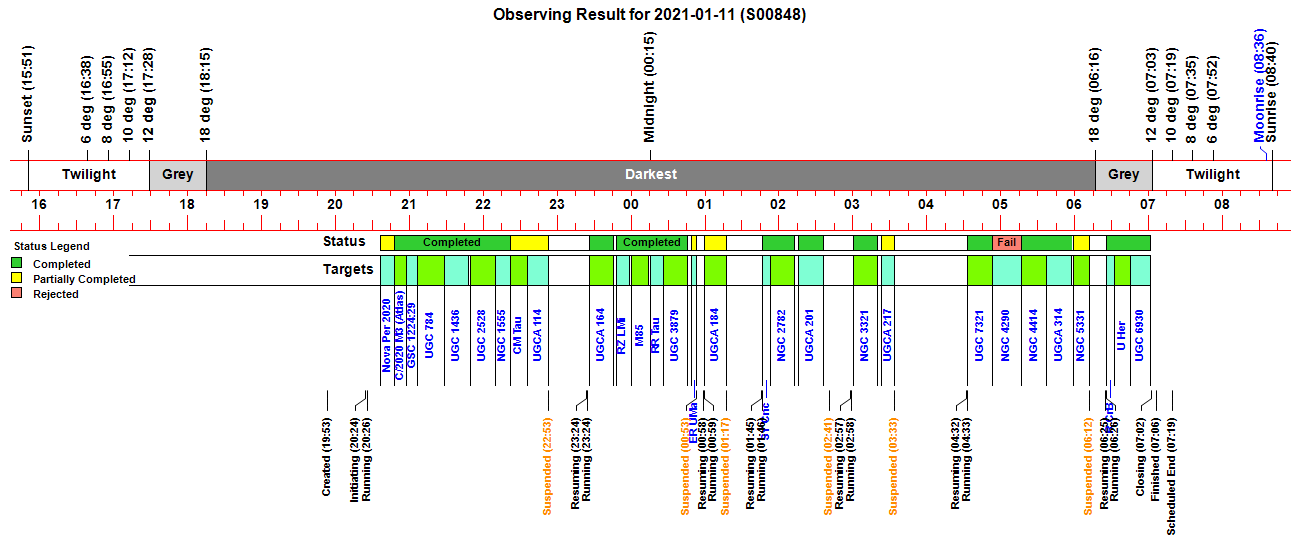Viewport: 1300px width, 560px height.
Task: Click the Sunset (15:51) marker label
Action: pyautogui.click(x=28, y=93)
